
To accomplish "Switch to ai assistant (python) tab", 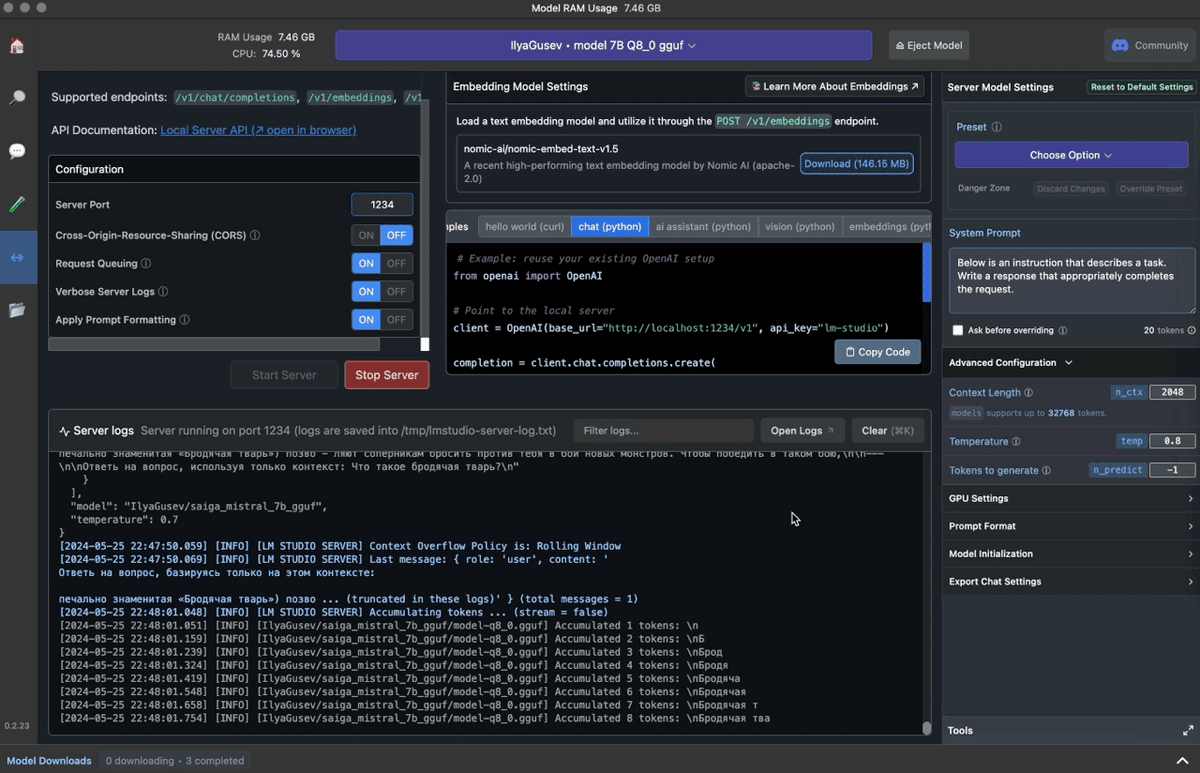I will (703, 227).
